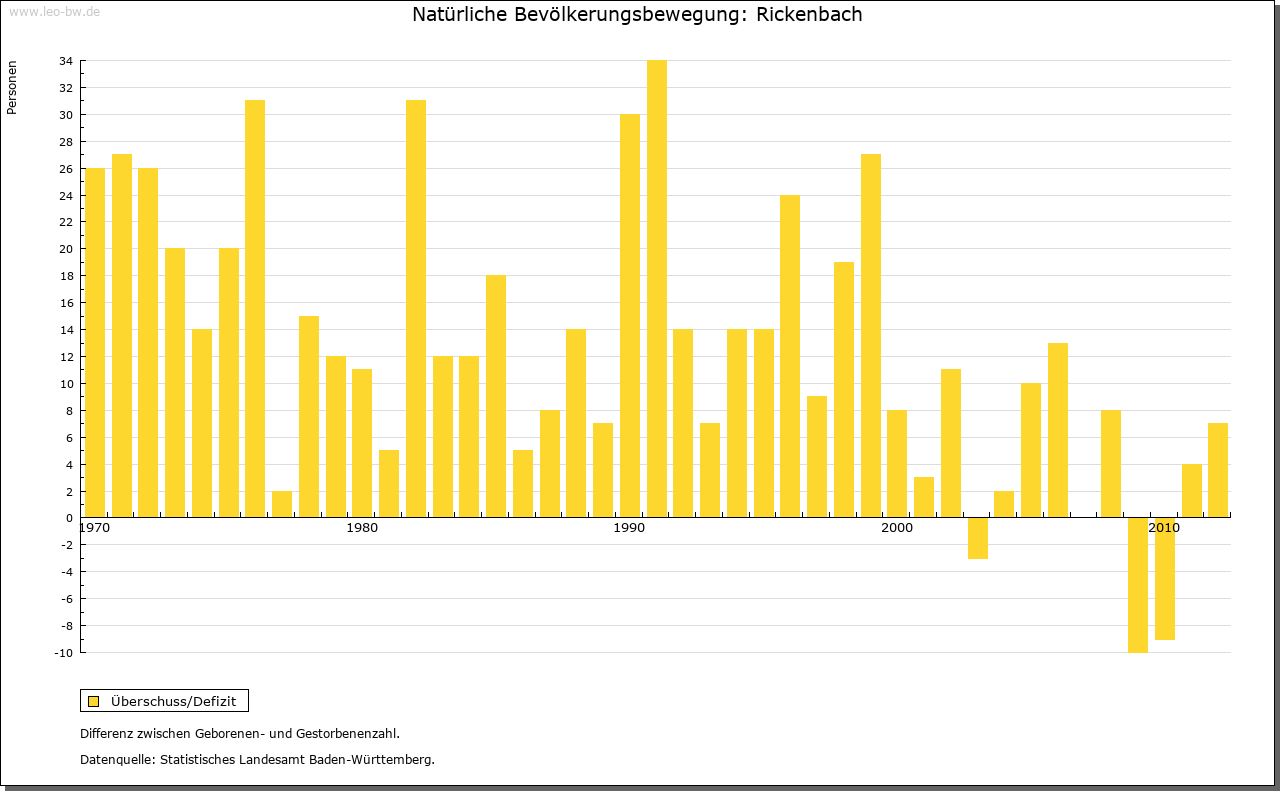This screenshot has width=1280, height=791.
Task: Click the negative 2003 bar at -3
Action: coord(977,538)
